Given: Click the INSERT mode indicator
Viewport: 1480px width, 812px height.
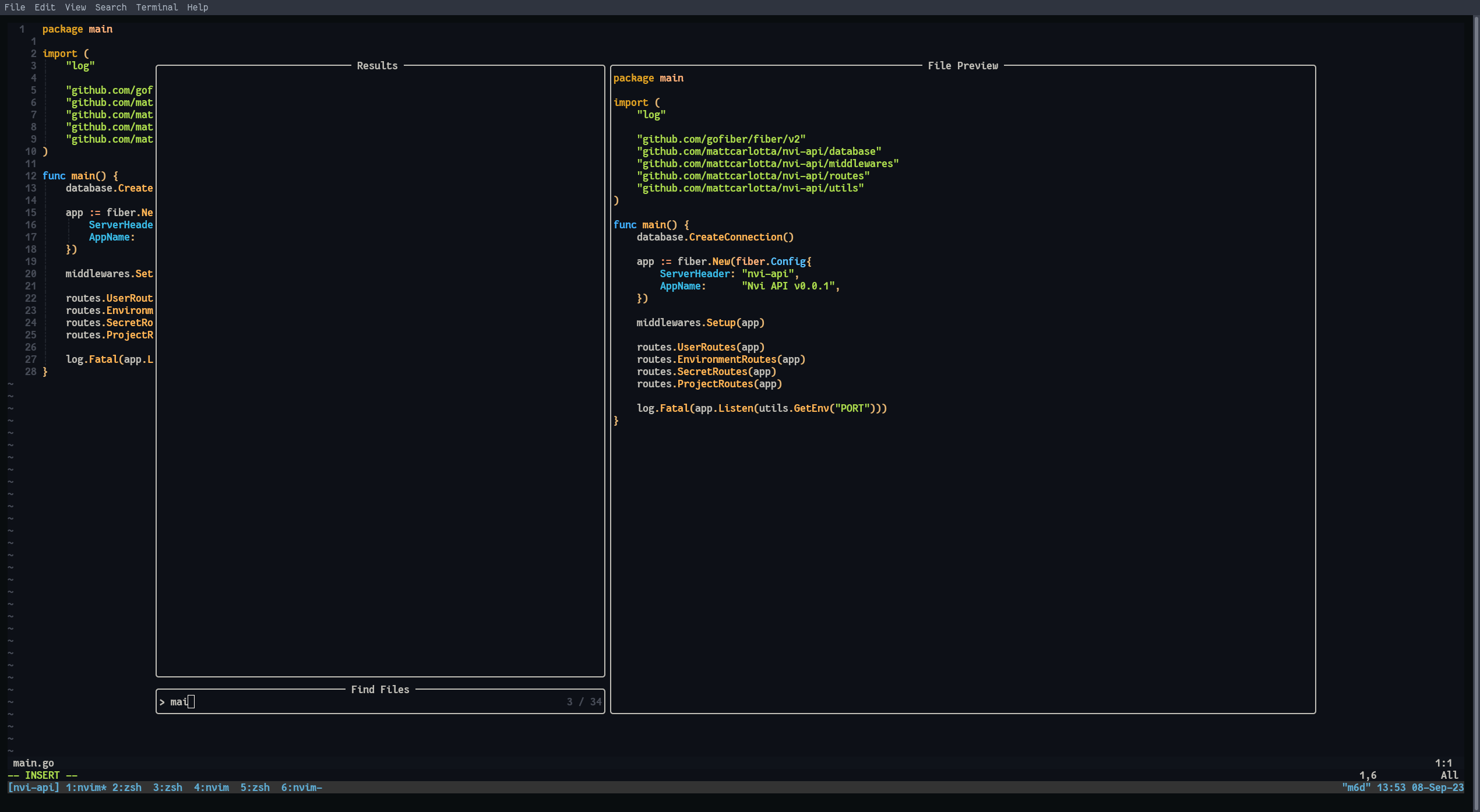Looking at the screenshot, I should click(43, 775).
